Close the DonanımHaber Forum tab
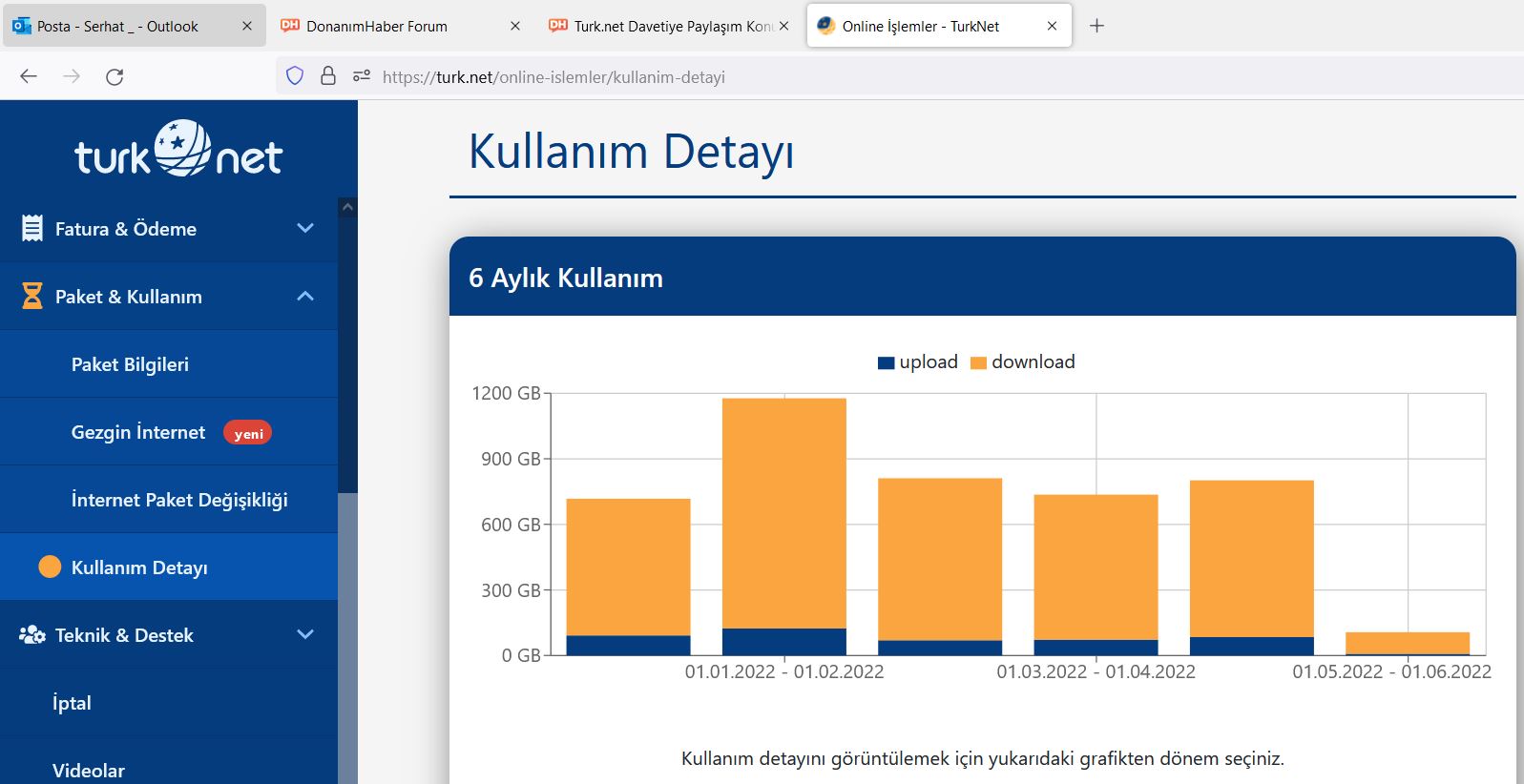1524x784 pixels. 515,26
